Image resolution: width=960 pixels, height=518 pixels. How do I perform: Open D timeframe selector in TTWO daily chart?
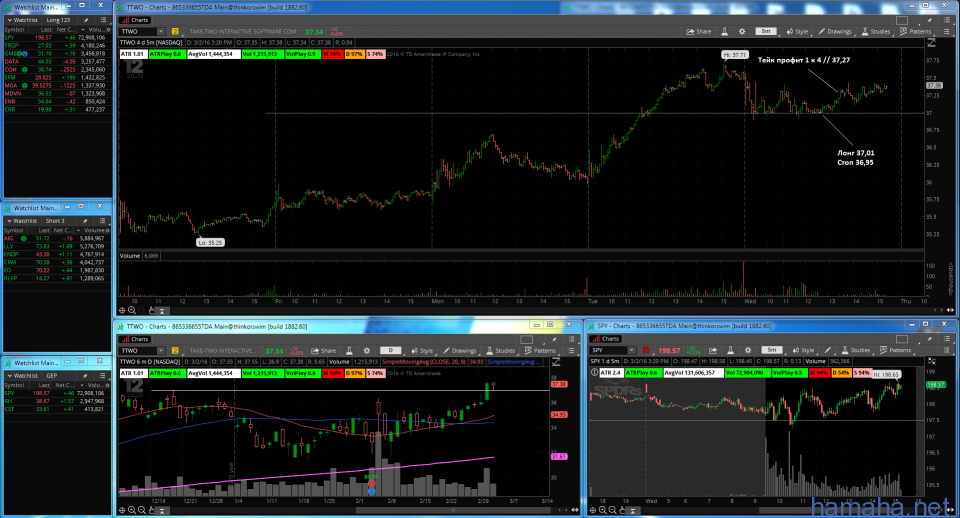click(x=391, y=351)
